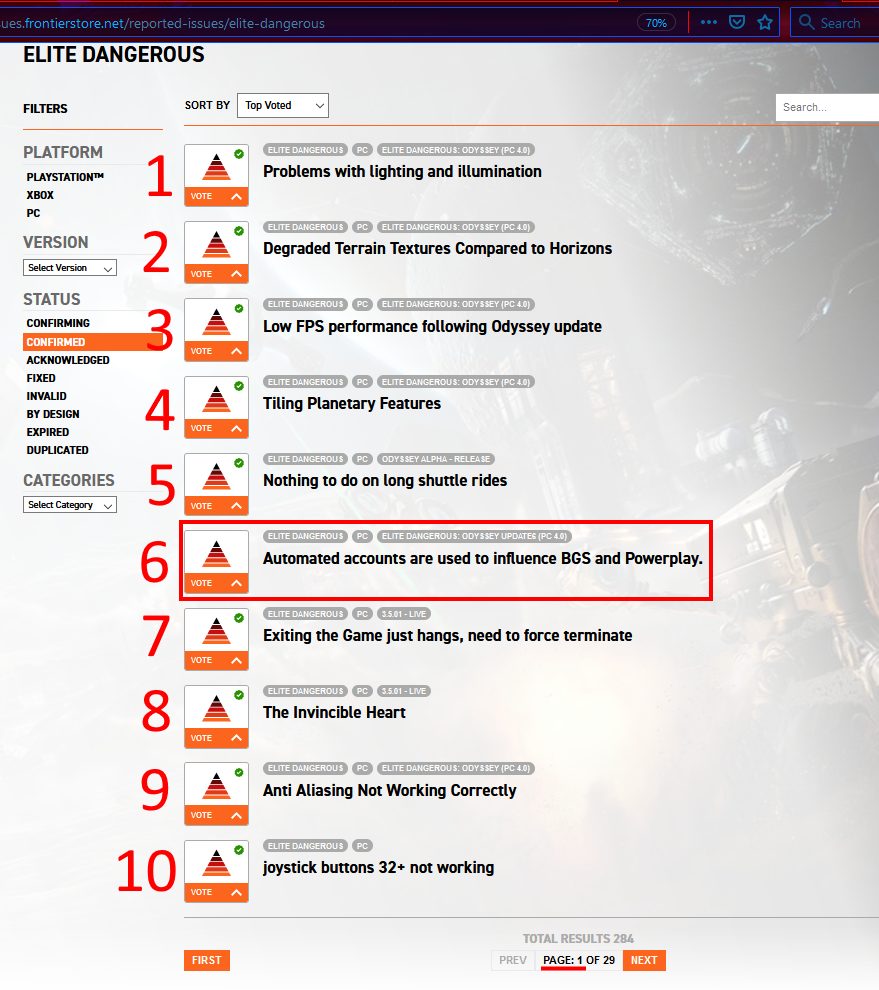Filter by PC platform
This screenshot has height=990, width=879.
[33, 213]
